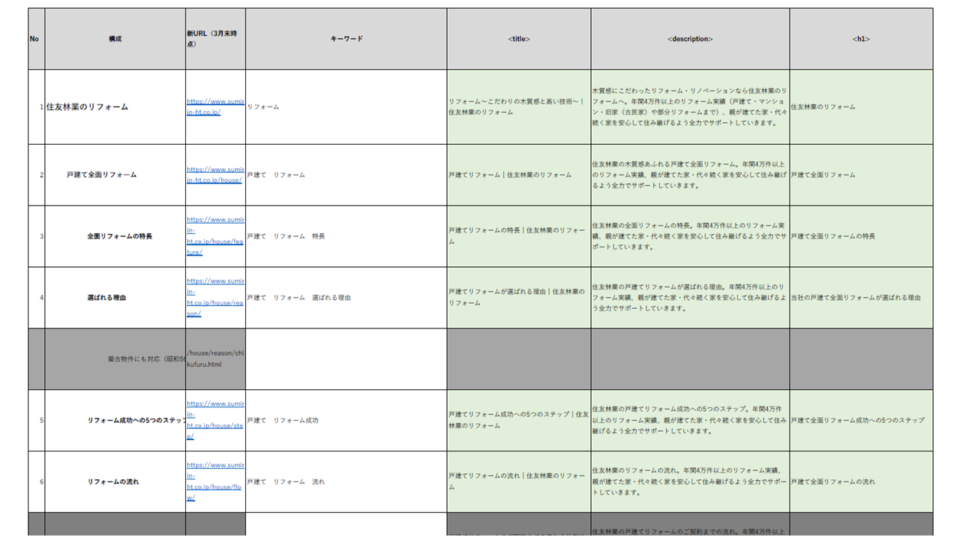
Task: Select the "全面リフォームの特長" 構成 cell
Action: click(x=115, y=236)
